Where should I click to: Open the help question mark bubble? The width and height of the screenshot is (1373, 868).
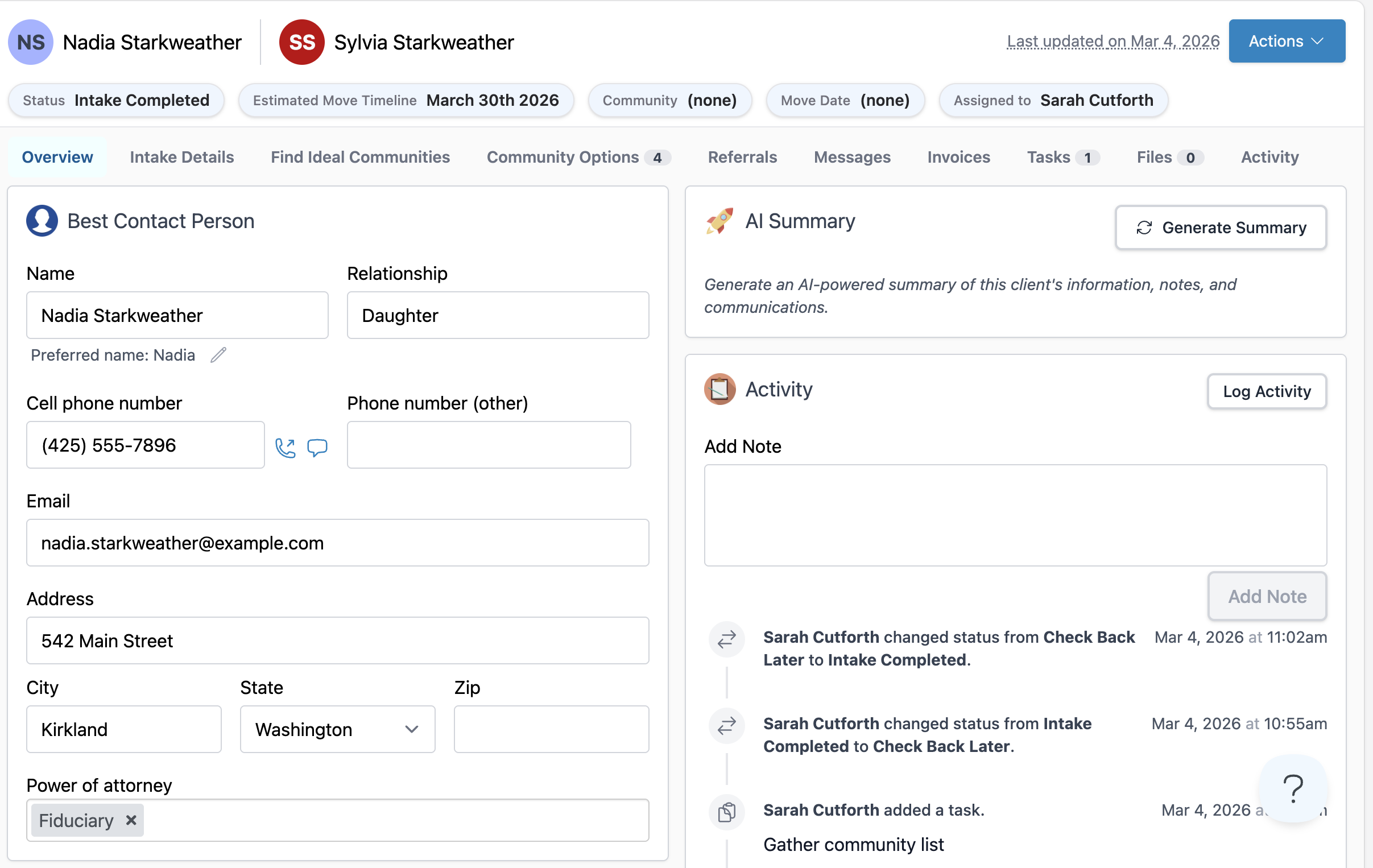(1293, 789)
